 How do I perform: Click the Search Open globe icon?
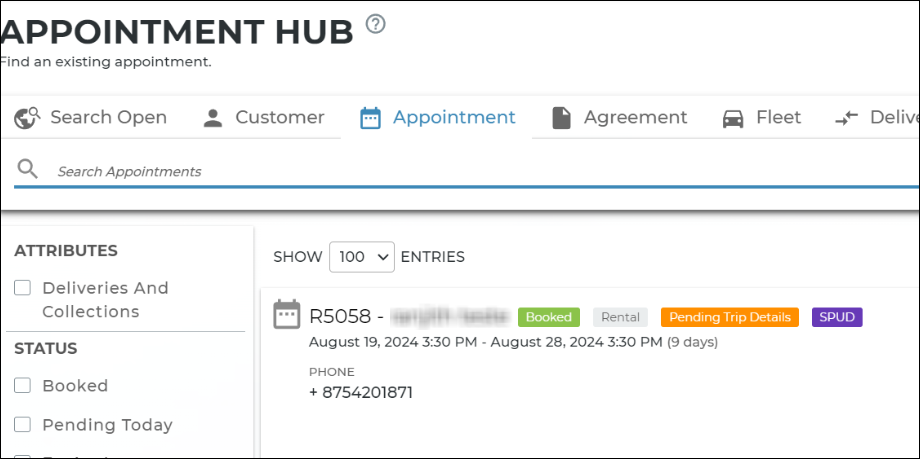(27, 118)
